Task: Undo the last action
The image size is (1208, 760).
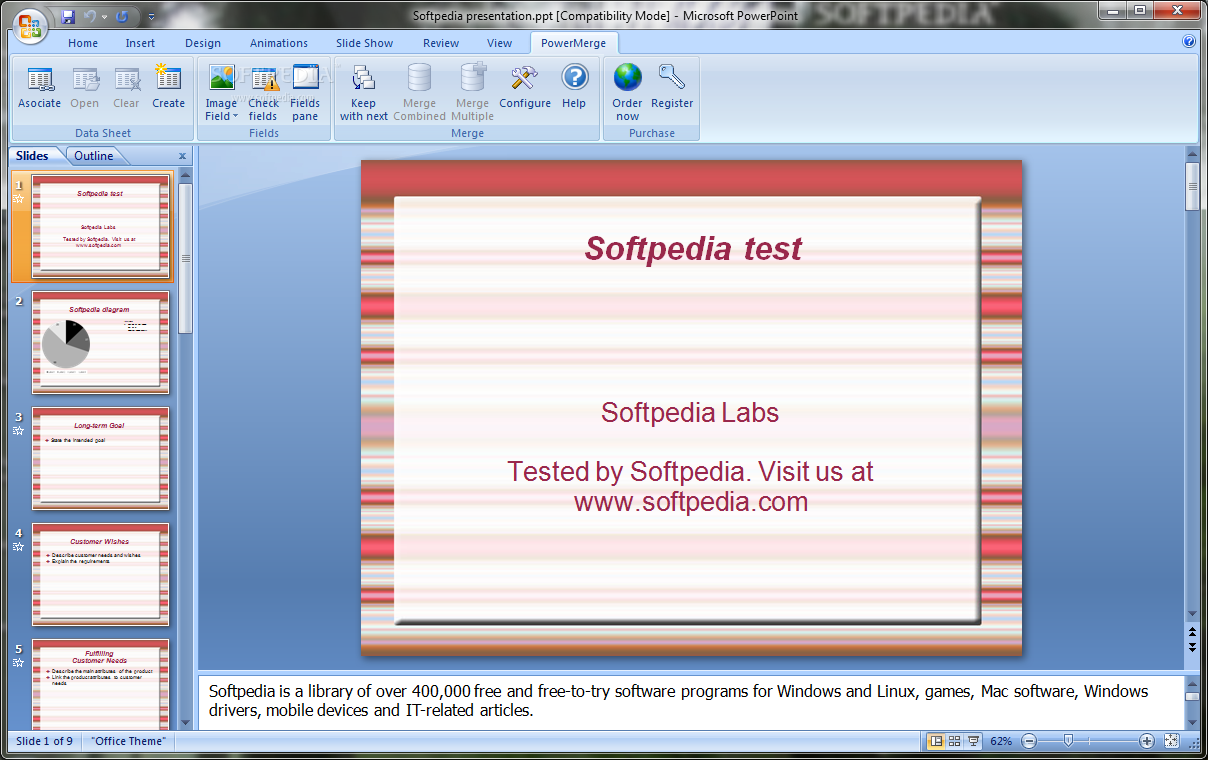Action: pyautogui.click(x=91, y=16)
